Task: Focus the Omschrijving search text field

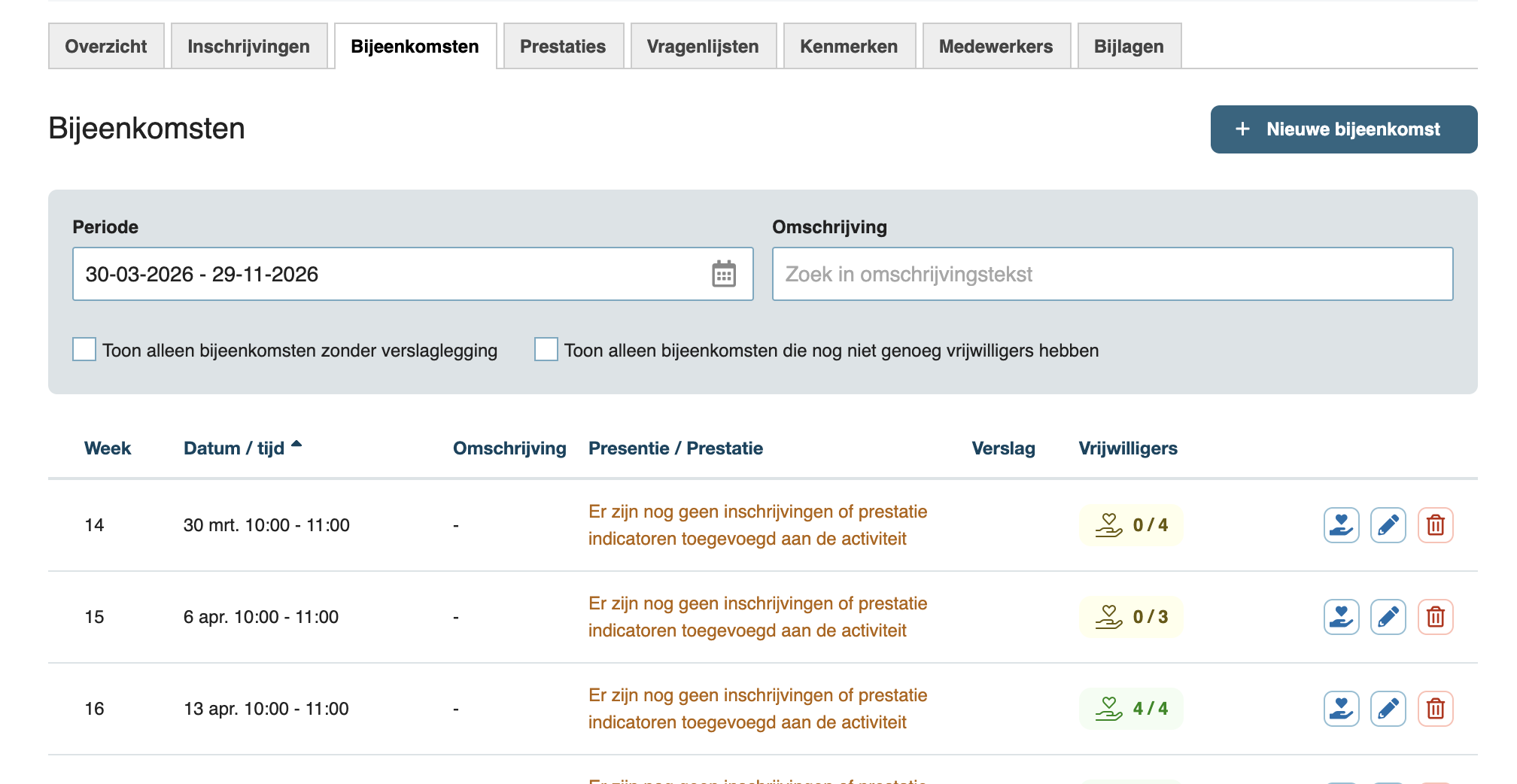Action: coord(1112,274)
